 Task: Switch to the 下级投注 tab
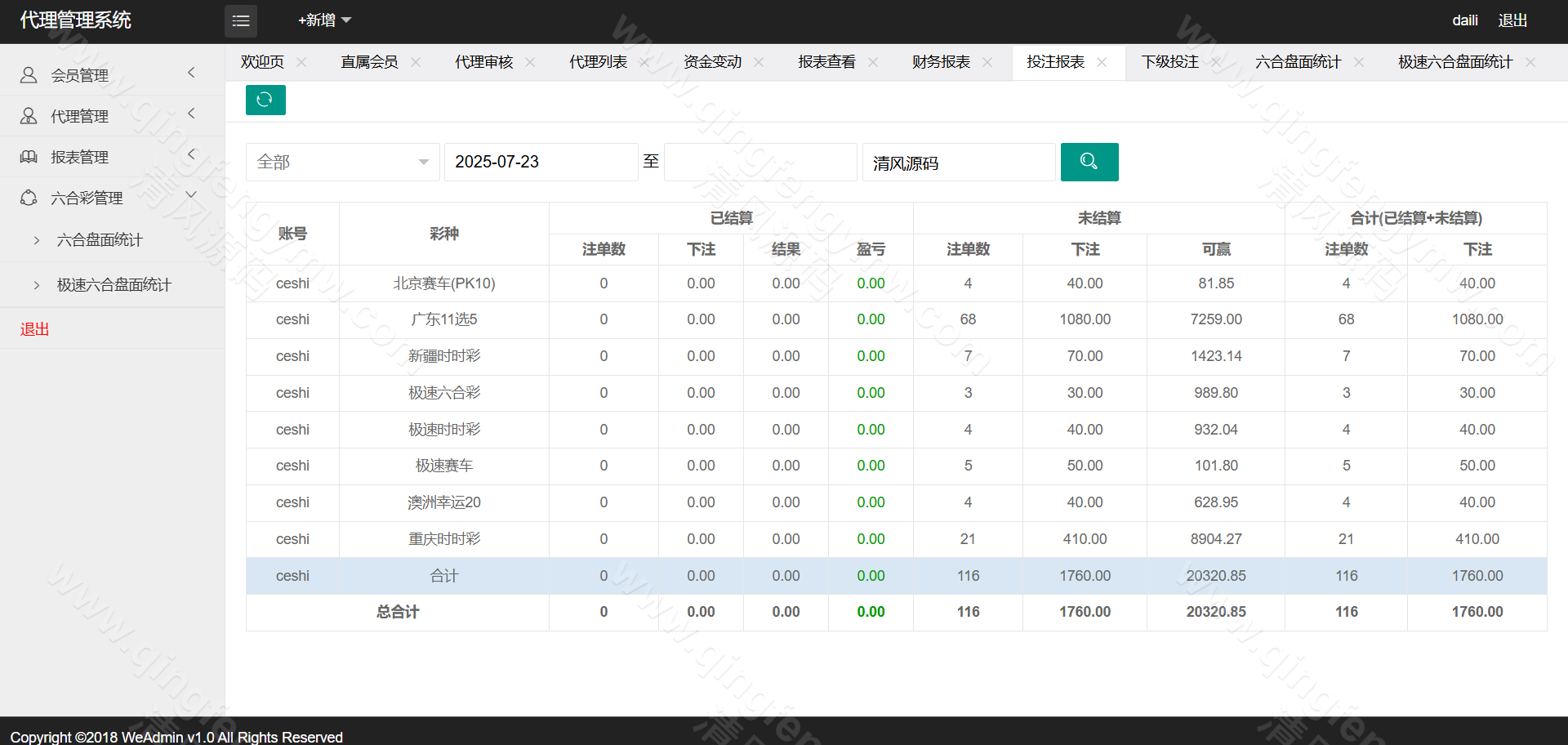tap(1169, 62)
